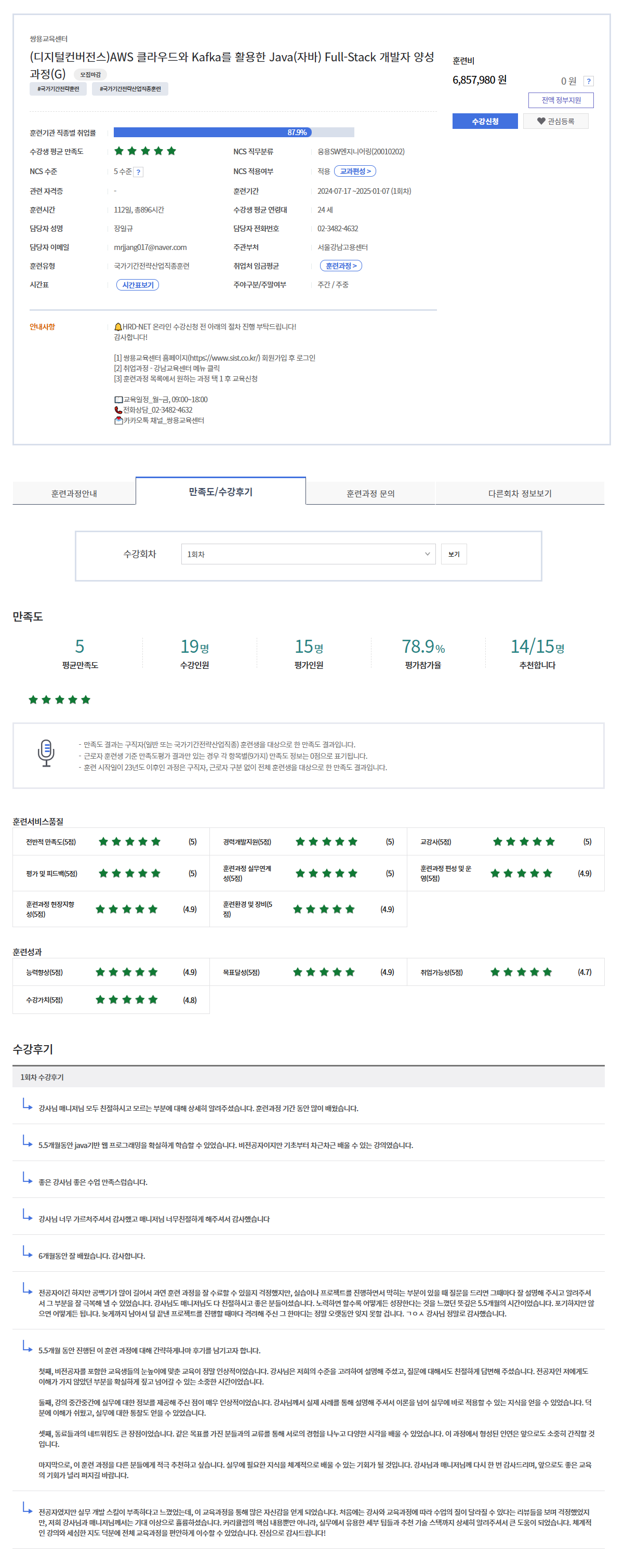Select the 훈련과정 문의 tab
The width and height of the screenshot is (624, 1568).
tap(370, 493)
